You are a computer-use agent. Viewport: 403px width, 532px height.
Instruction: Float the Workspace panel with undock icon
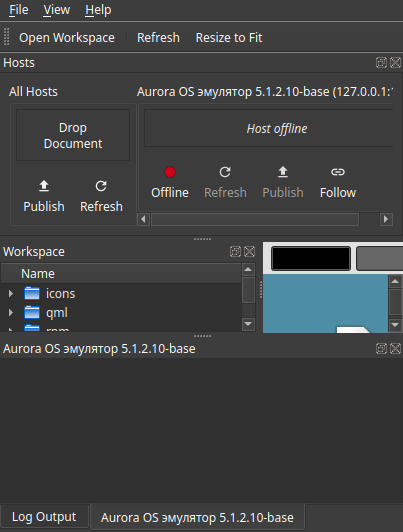235,251
